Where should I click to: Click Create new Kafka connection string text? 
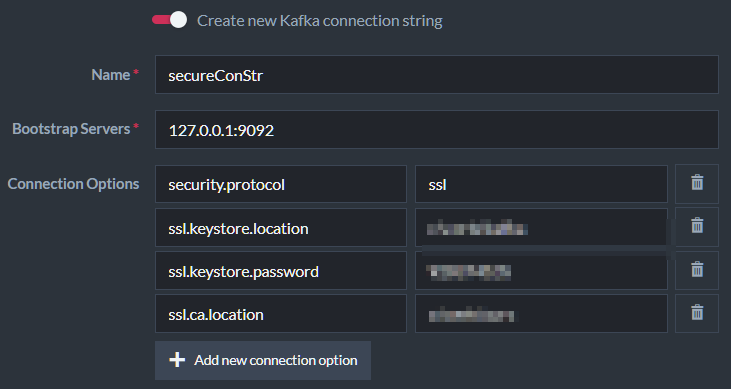pyautogui.click(x=320, y=21)
